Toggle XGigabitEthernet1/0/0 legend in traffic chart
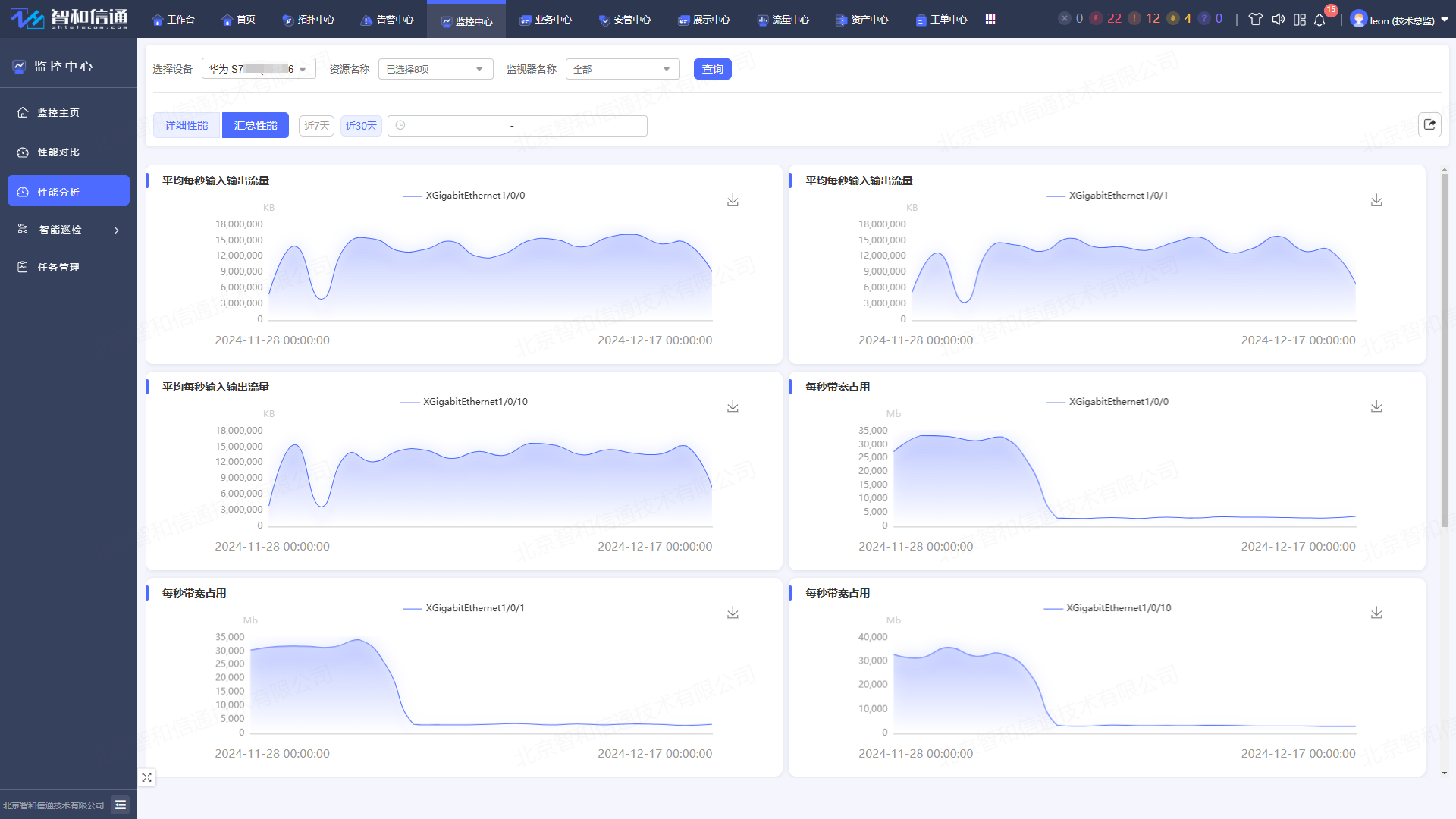The width and height of the screenshot is (1456, 819). click(464, 196)
